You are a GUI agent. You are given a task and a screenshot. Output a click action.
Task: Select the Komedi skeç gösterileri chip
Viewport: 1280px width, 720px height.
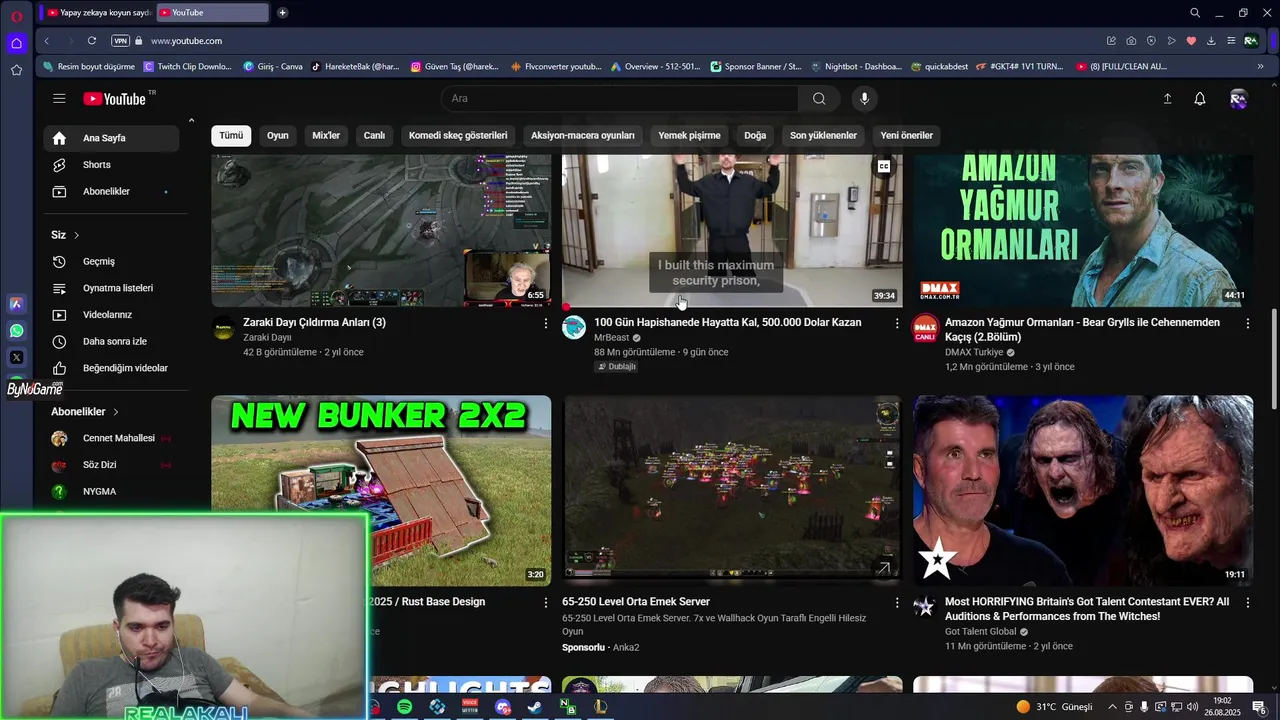point(458,136)
